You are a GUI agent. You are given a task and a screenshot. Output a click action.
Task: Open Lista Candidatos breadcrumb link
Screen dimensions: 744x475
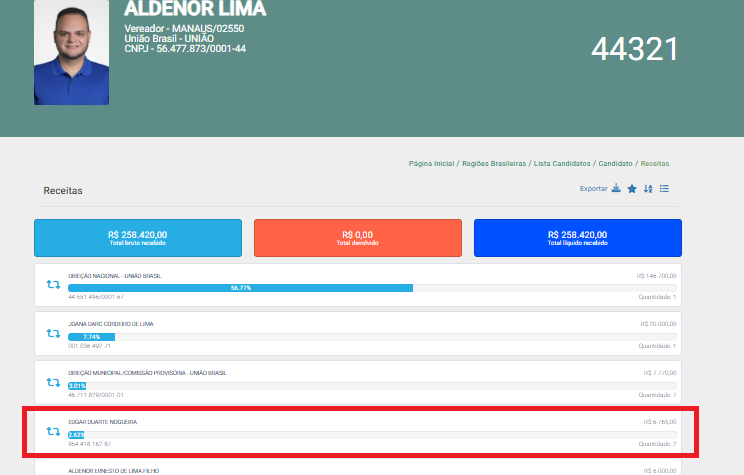562,163
